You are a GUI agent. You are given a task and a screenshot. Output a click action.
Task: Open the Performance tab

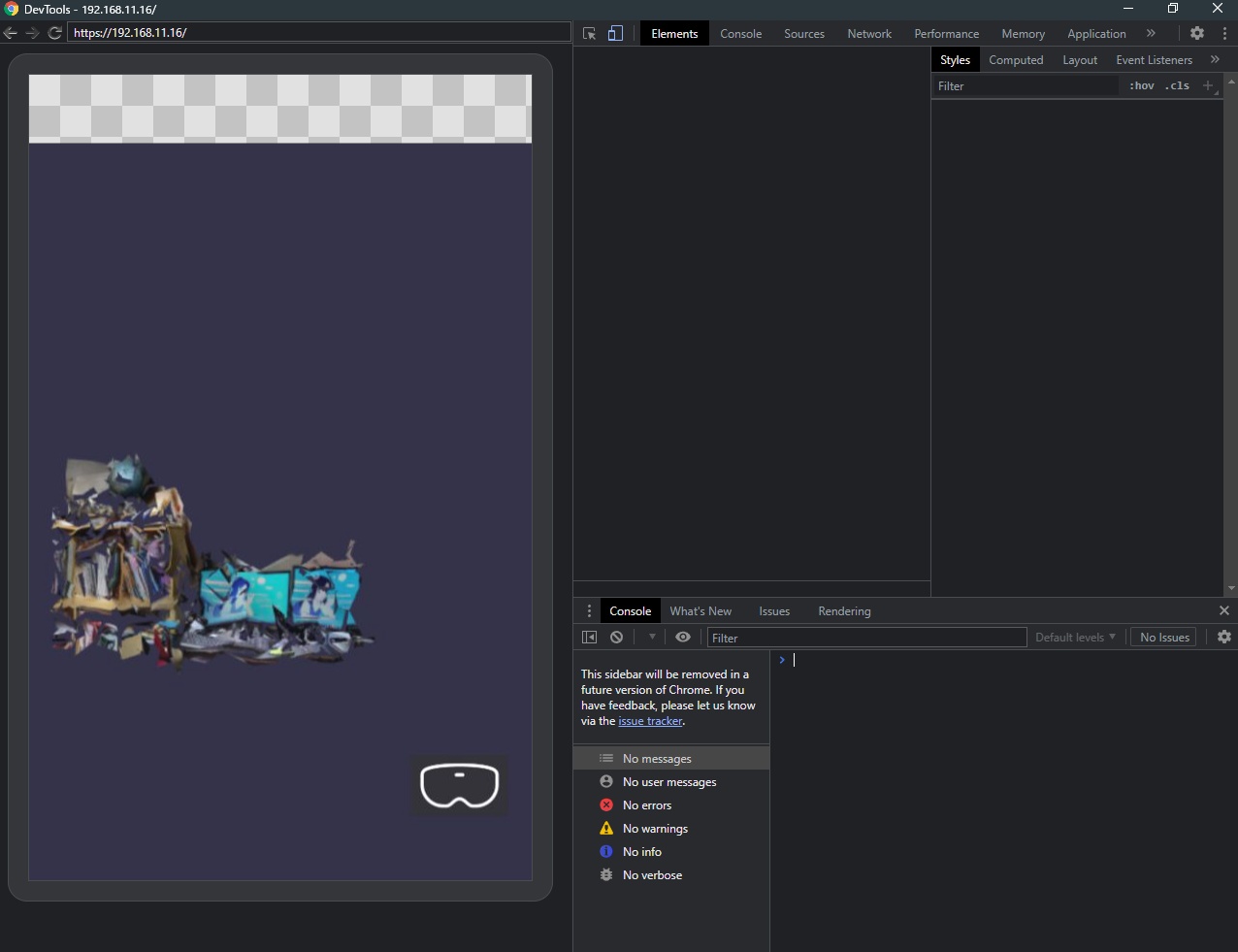pos(947,33)
